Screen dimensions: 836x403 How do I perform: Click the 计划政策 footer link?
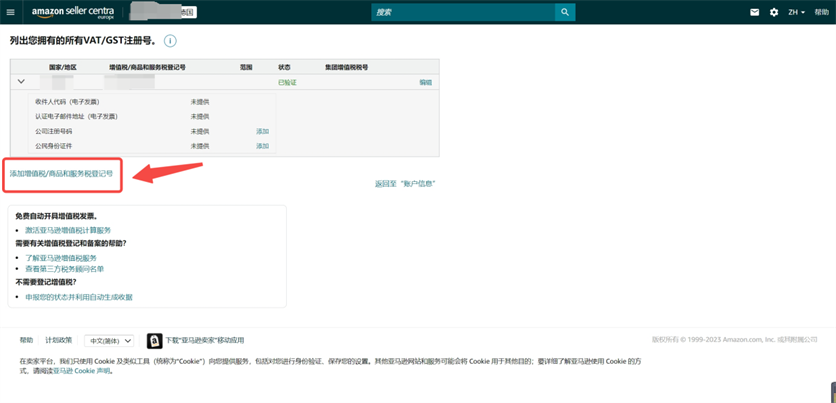59,341
